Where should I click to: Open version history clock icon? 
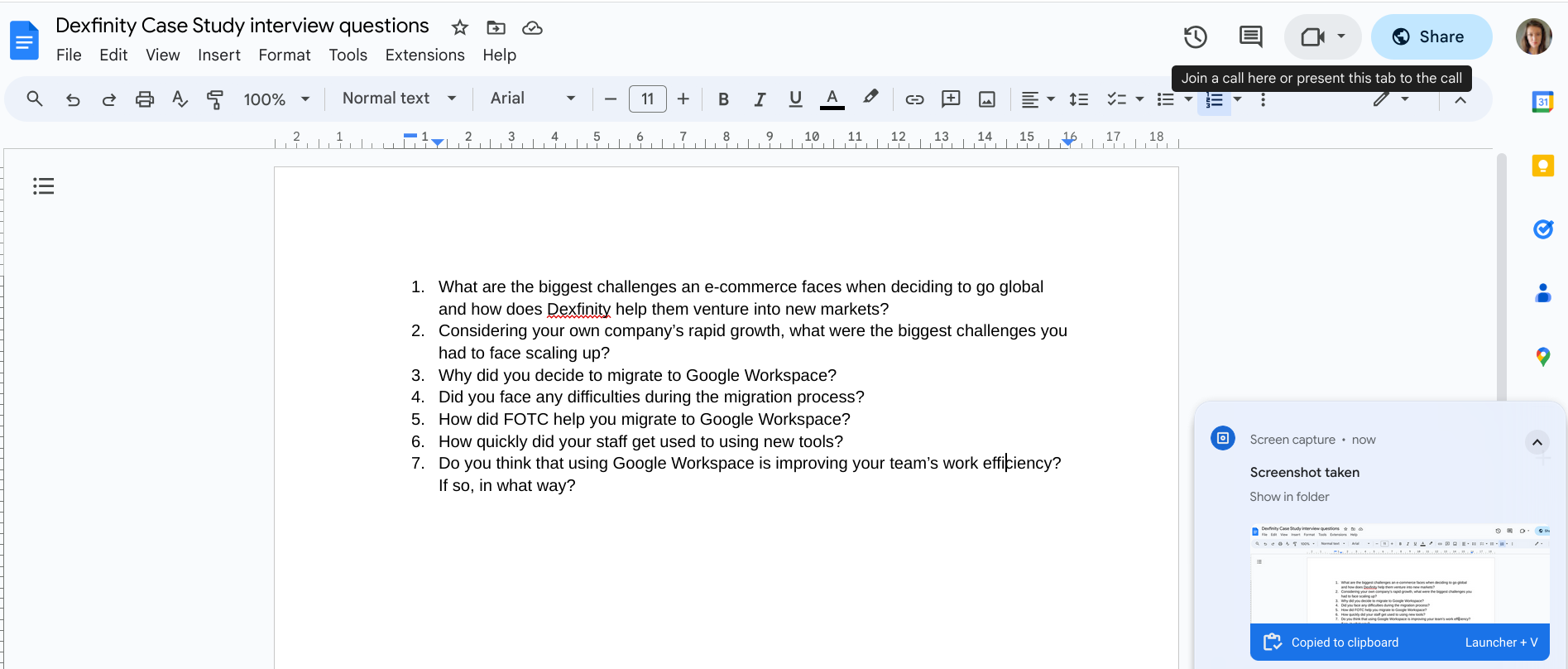(x=1195, y=36)
